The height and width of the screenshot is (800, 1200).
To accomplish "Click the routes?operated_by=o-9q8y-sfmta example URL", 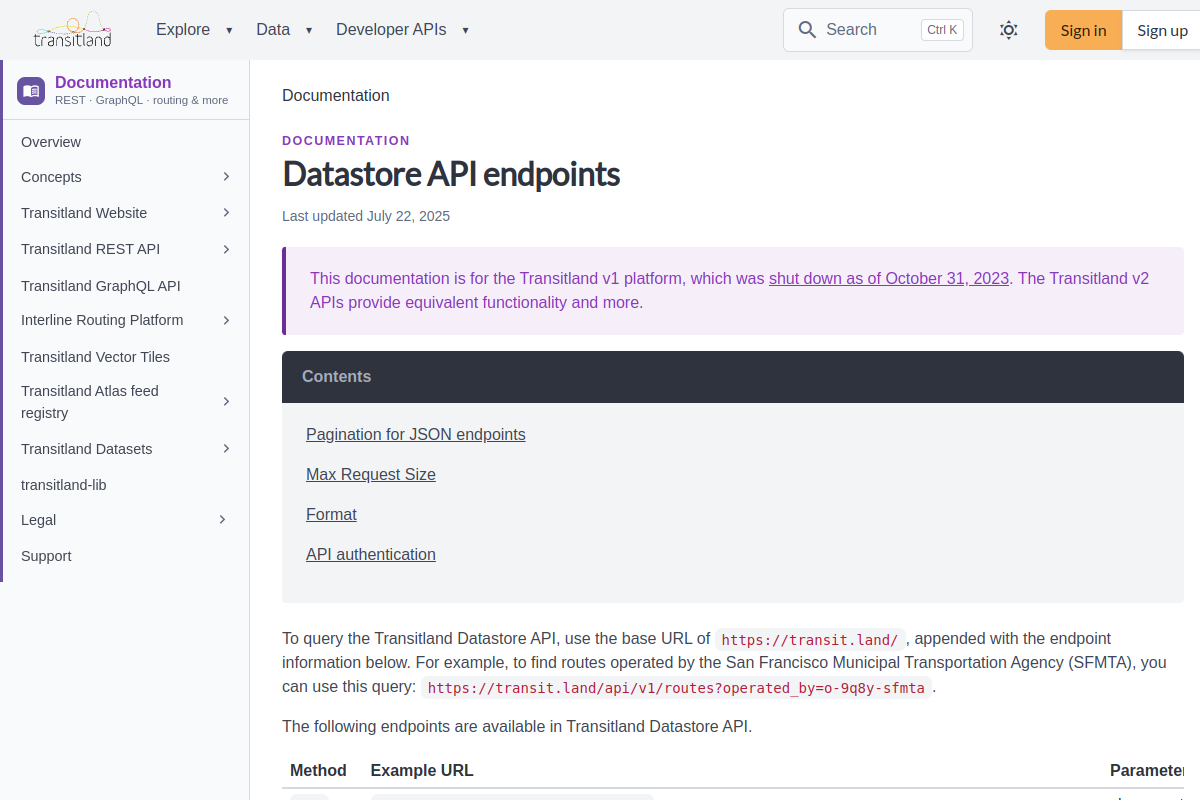I will point(676,688).
